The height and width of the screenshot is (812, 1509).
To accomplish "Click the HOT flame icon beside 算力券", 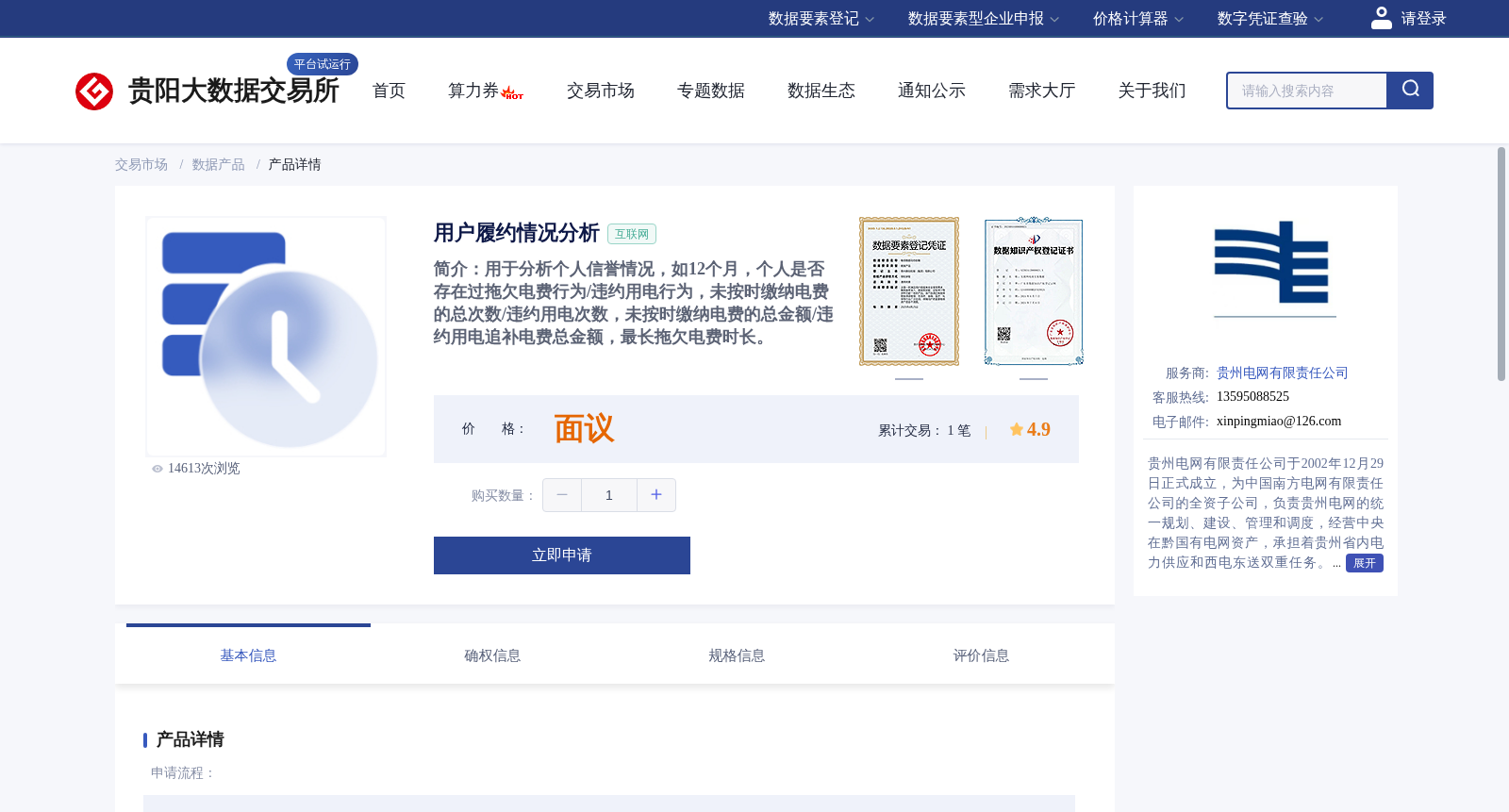I will coord(512,92).
